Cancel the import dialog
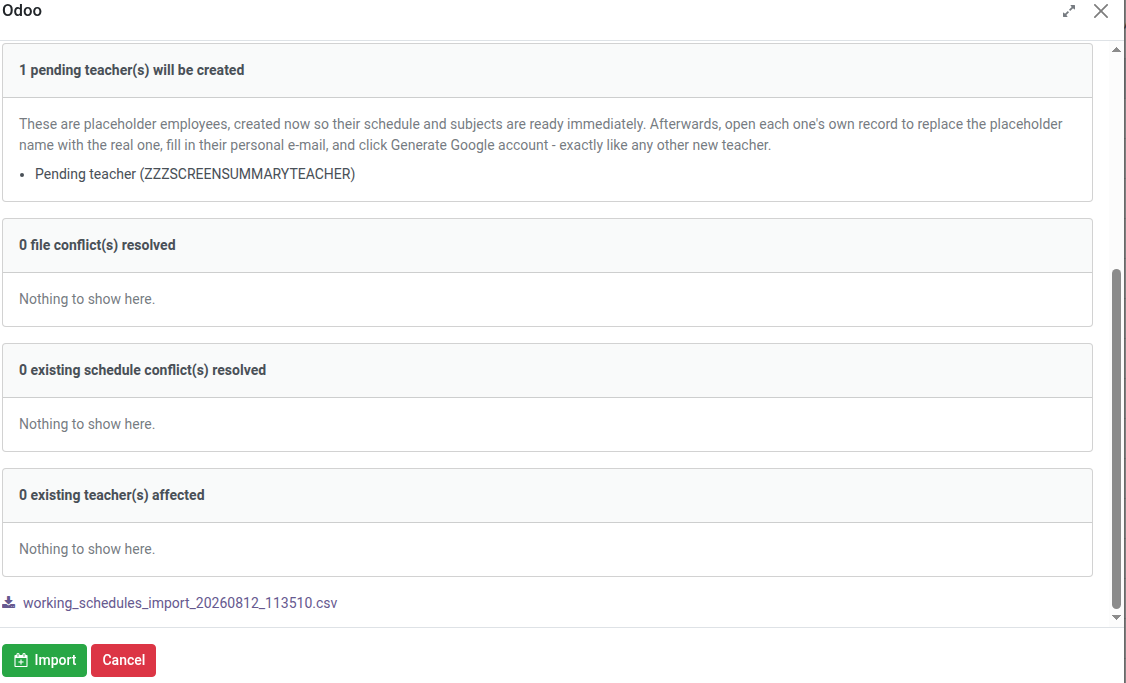This screenshot has height=683, width=1126. tap(124, 660)
